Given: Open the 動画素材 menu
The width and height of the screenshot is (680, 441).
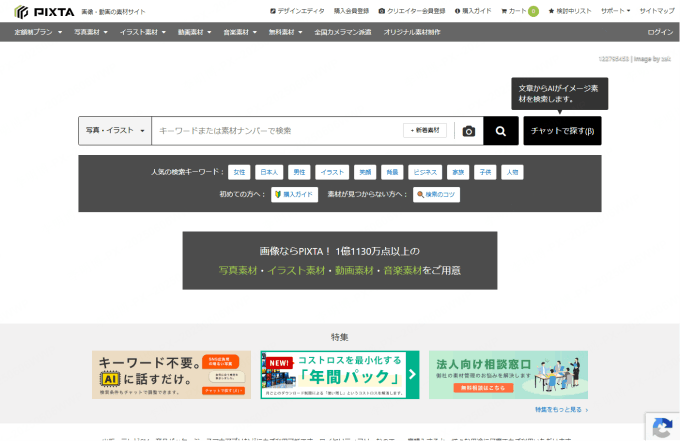Looking at the screenshot, I should click(x=194, y=32).
